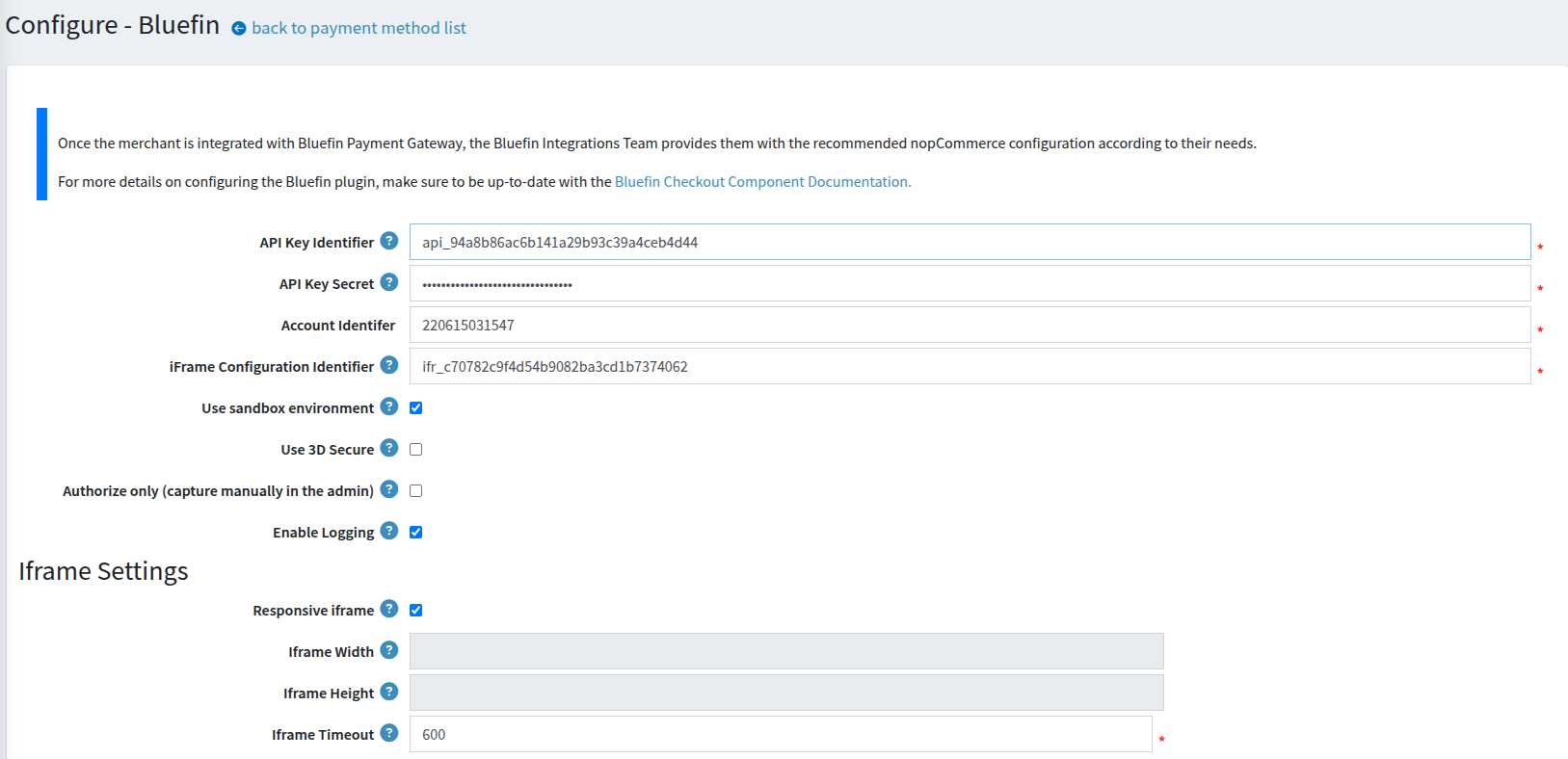
Task: Uncheck Responsive iframe checkbox
Action: 416,611
